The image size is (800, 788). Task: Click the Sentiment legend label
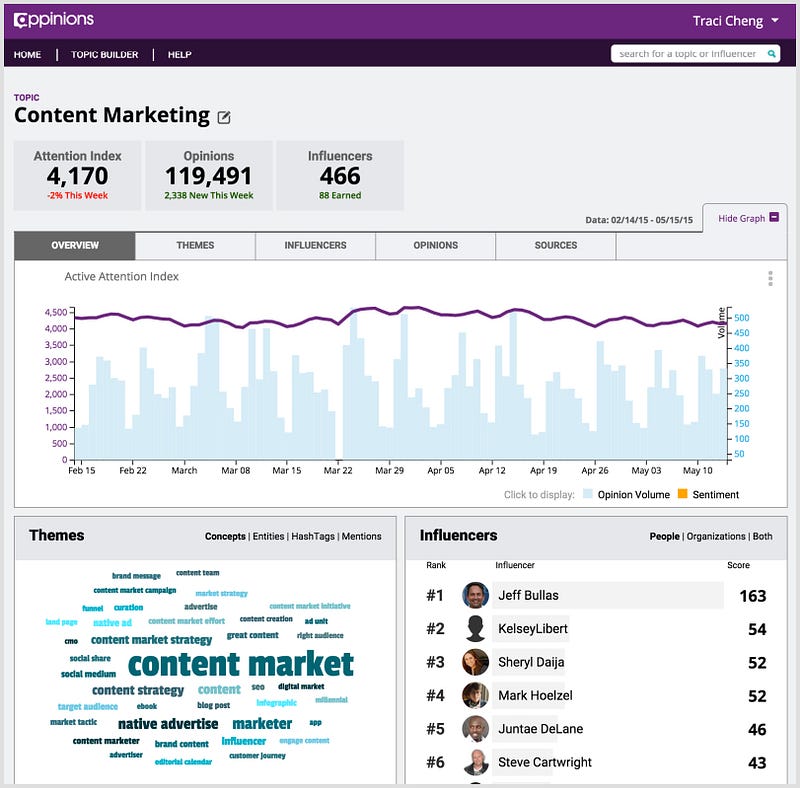716,495
